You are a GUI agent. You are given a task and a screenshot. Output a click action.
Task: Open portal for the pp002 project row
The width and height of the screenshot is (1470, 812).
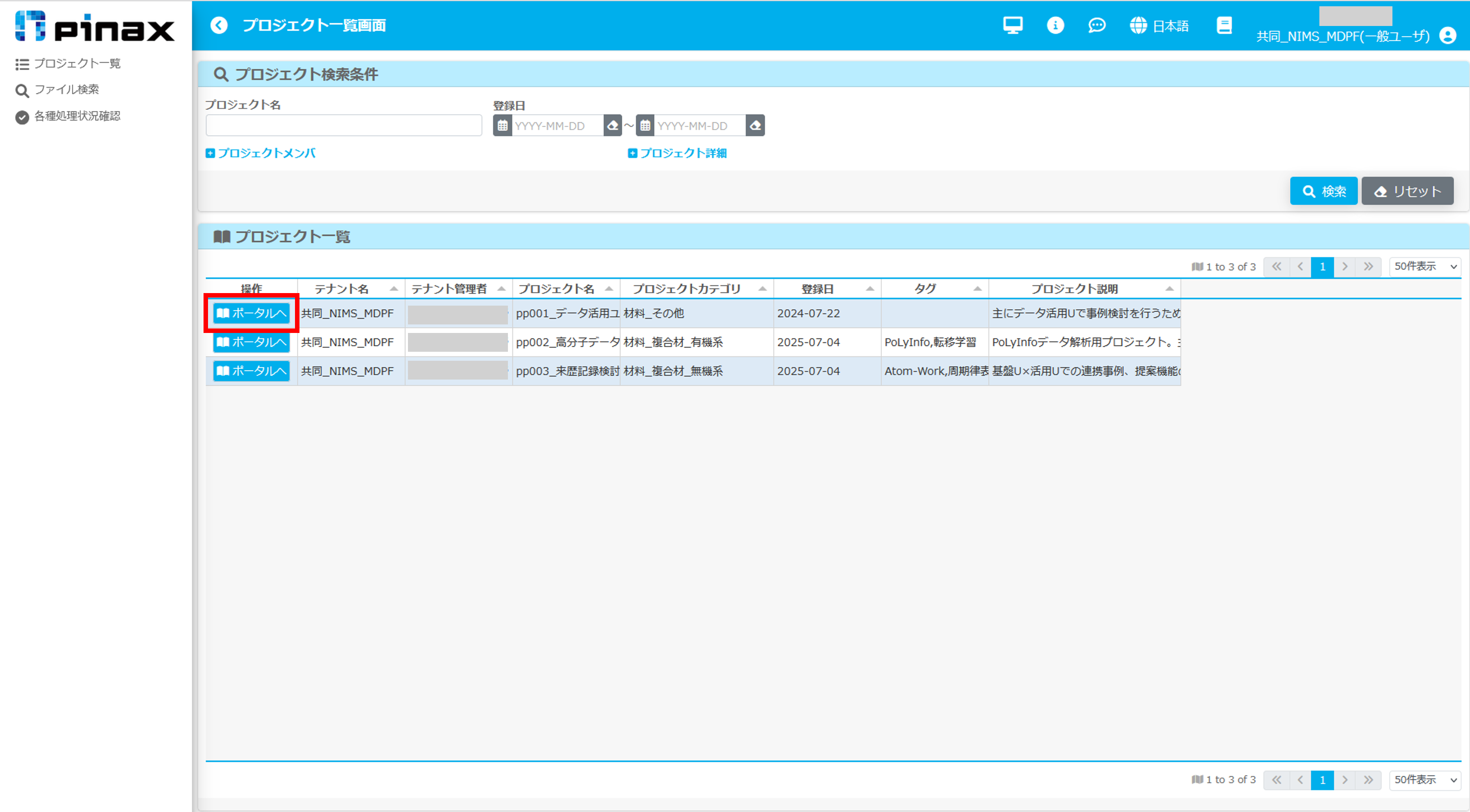point(251,342)
